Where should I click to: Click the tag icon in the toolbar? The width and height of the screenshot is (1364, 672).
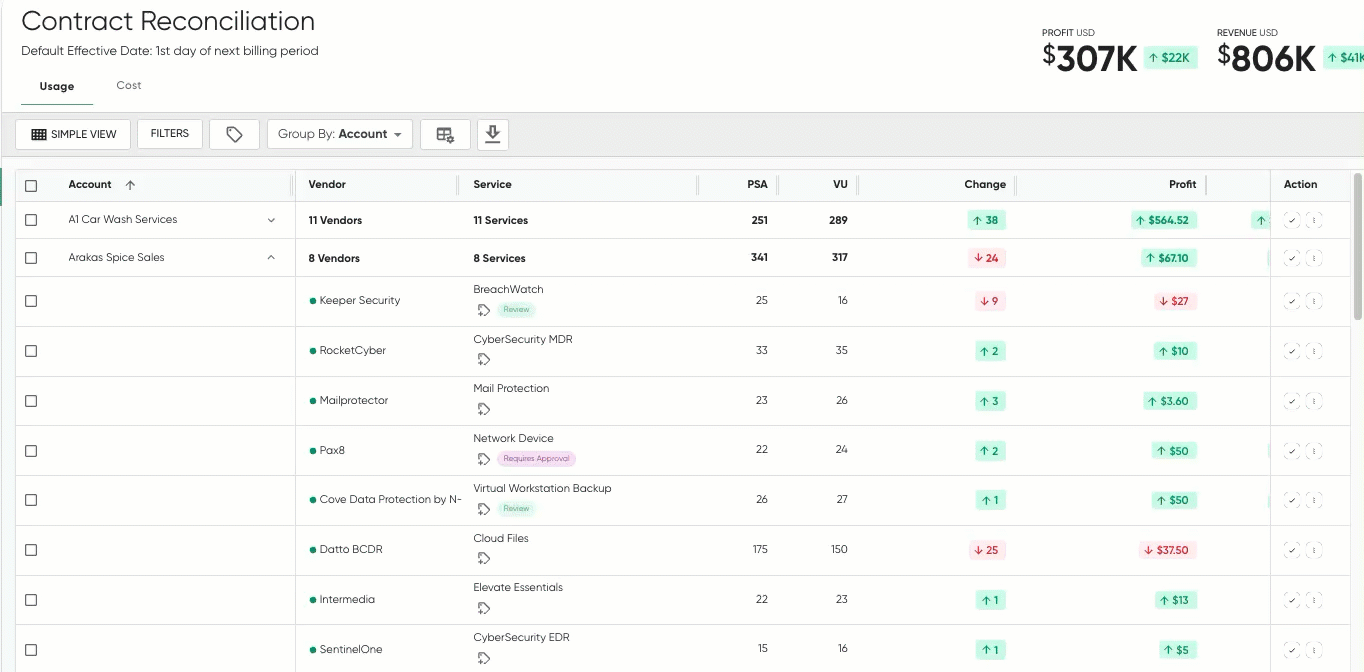coord(234,134)
